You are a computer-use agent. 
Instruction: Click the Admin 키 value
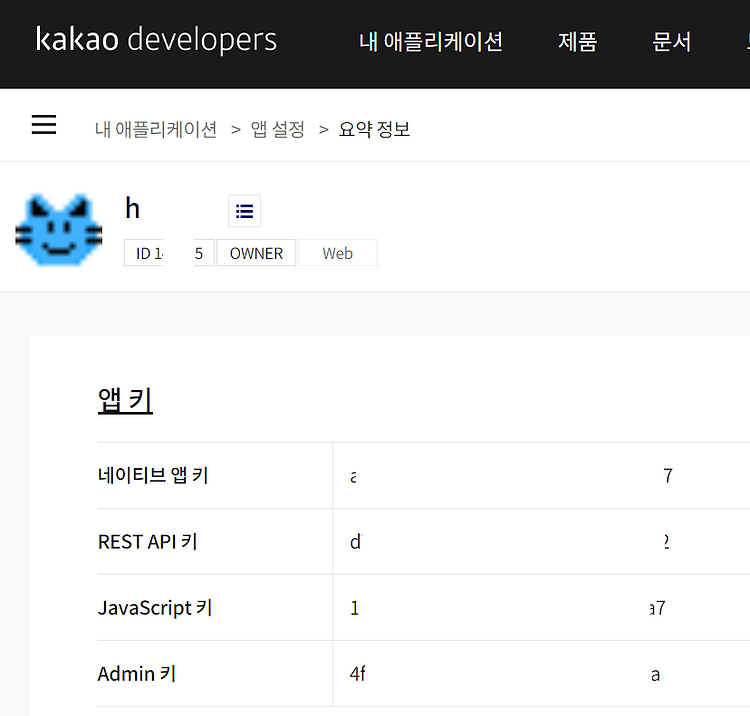tap(505, 674)
